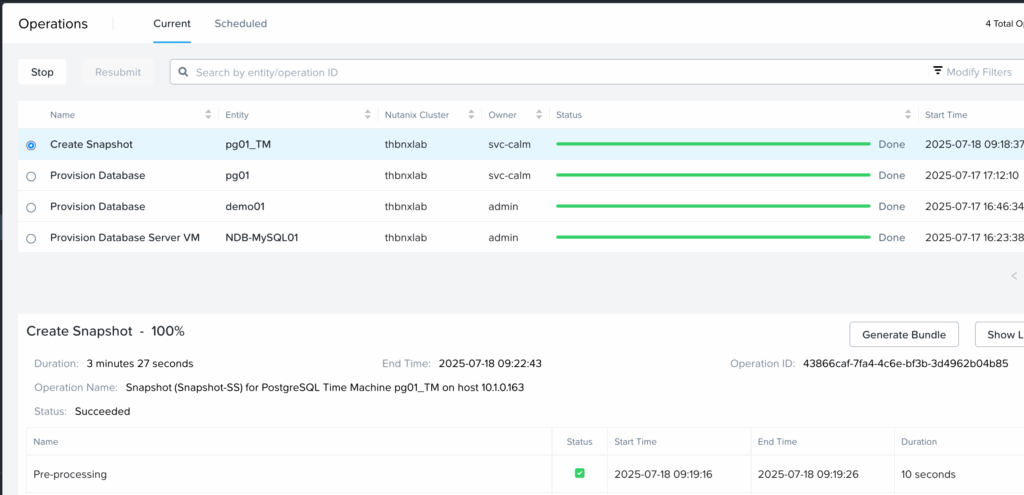Viewport: 1024px width, 495px height.
Task: Click the pg01 operation progress bar
Action: click(x=713, y=175)
